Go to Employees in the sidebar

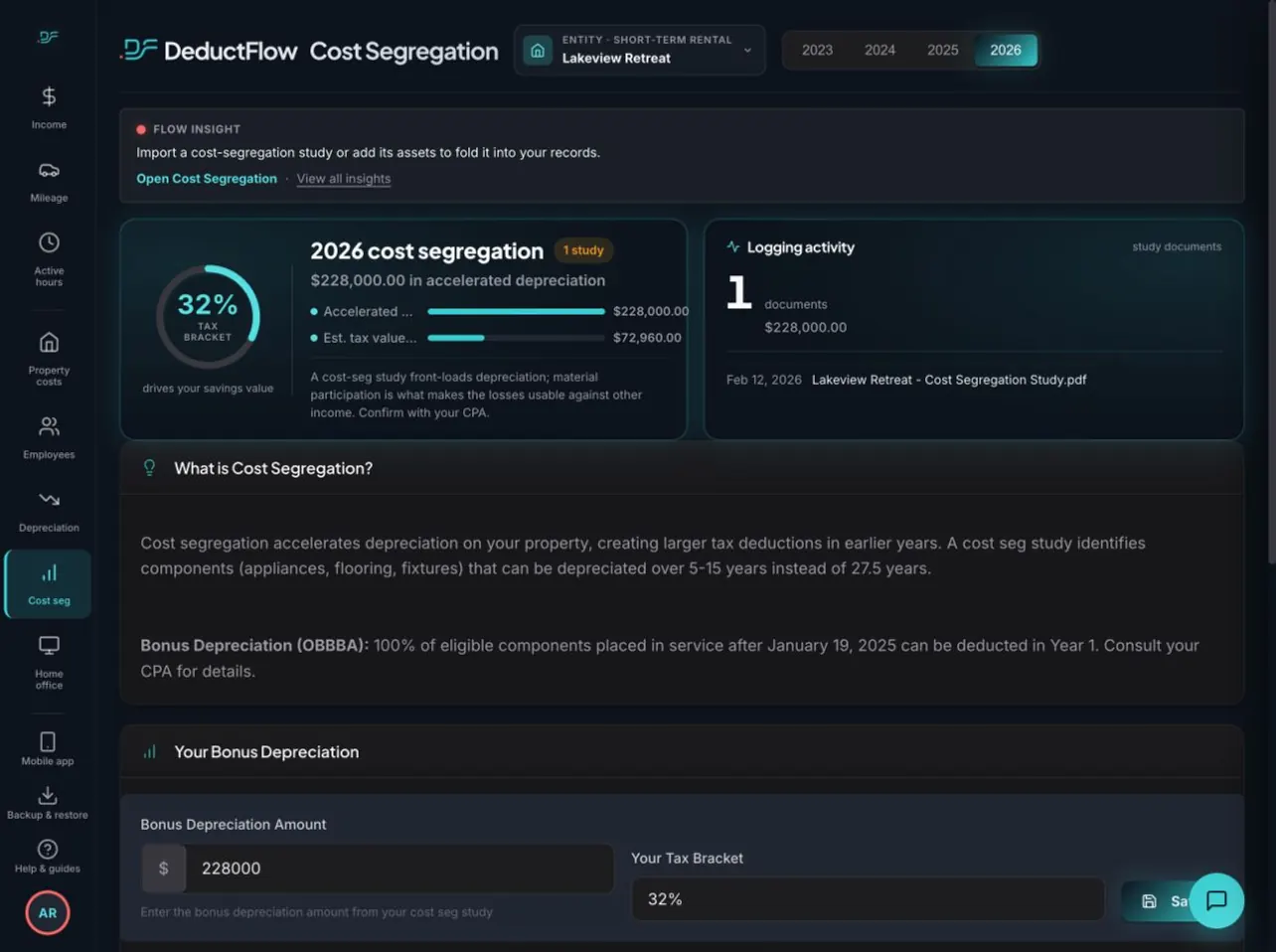click(x=49, y=438)
